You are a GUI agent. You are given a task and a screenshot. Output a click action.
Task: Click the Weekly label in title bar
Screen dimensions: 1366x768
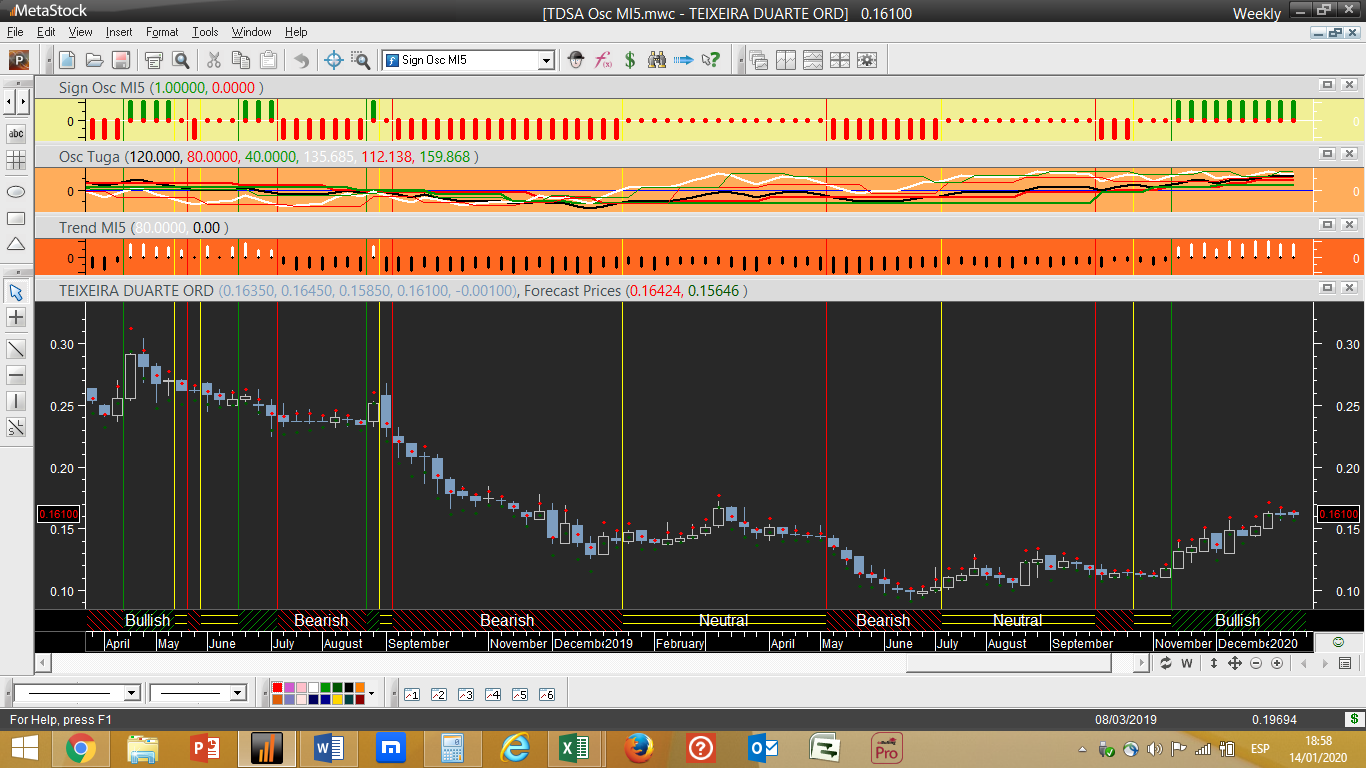coord(1256,13)
